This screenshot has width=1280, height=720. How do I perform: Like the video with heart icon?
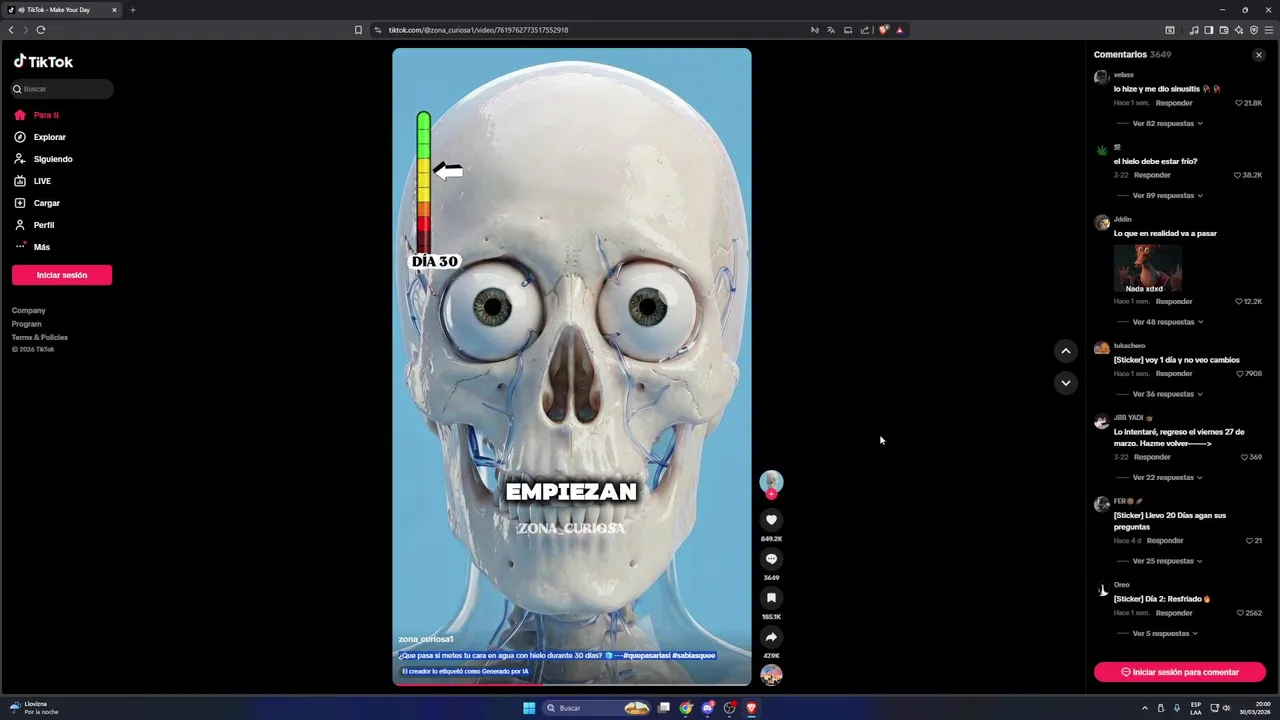point(771,520)
